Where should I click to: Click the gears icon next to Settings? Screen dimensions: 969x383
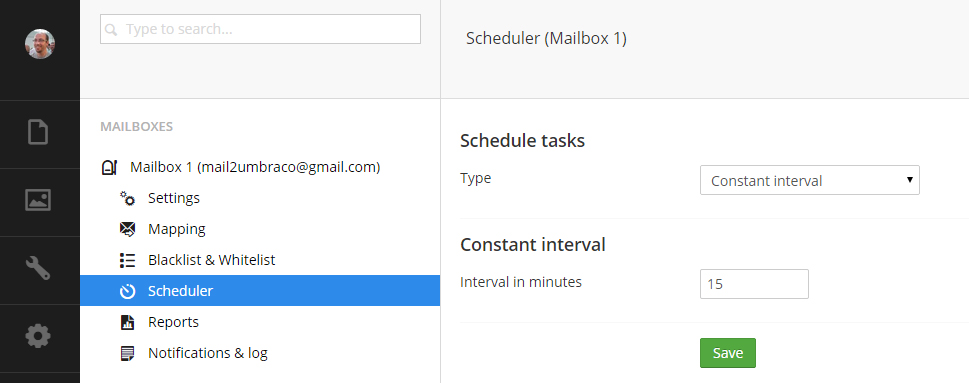[127, 198]
